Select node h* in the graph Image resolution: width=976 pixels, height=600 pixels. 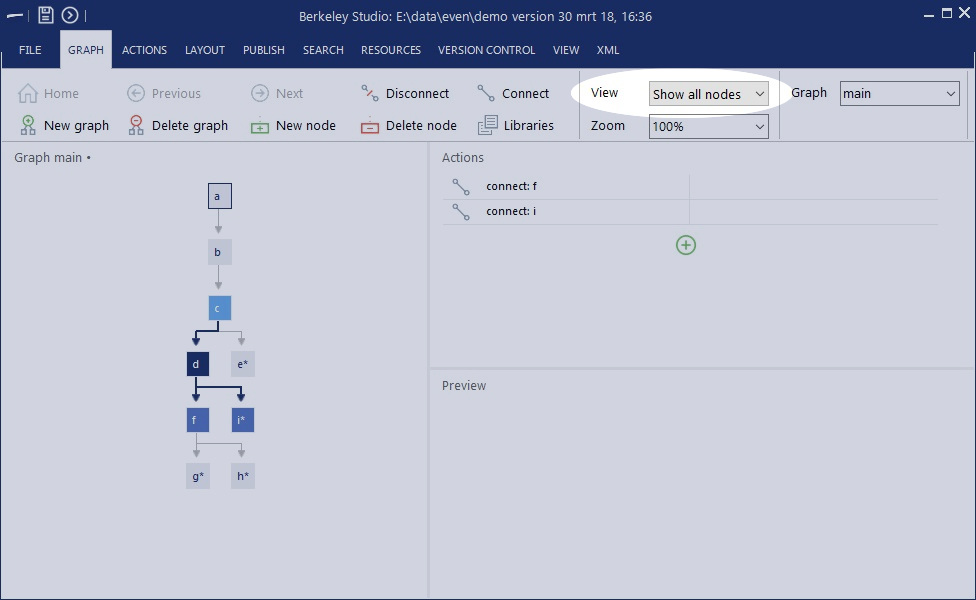243,476
